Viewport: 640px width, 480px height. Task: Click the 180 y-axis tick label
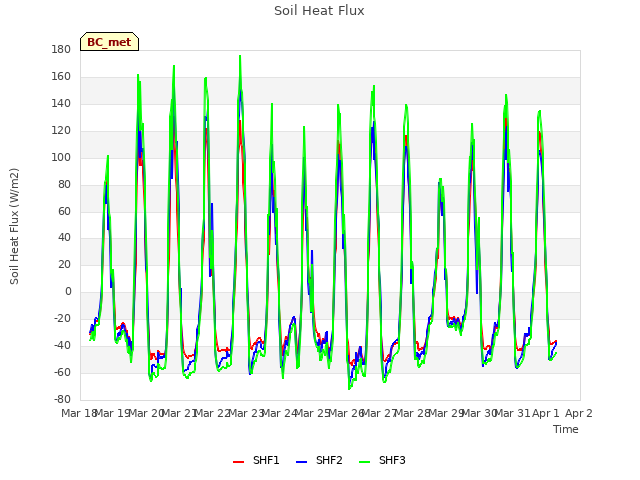[61, 50]
